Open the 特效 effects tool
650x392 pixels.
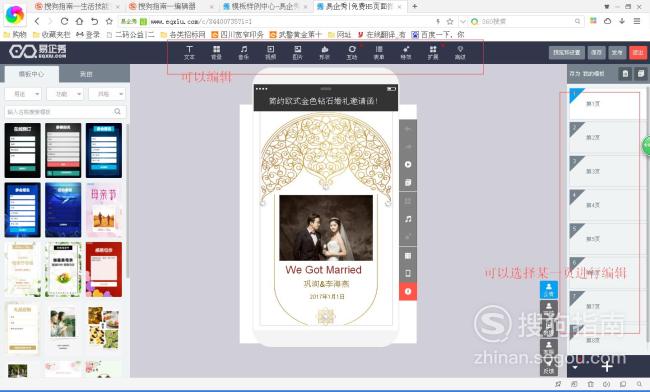pyautogui.click(x=406, y=53)
